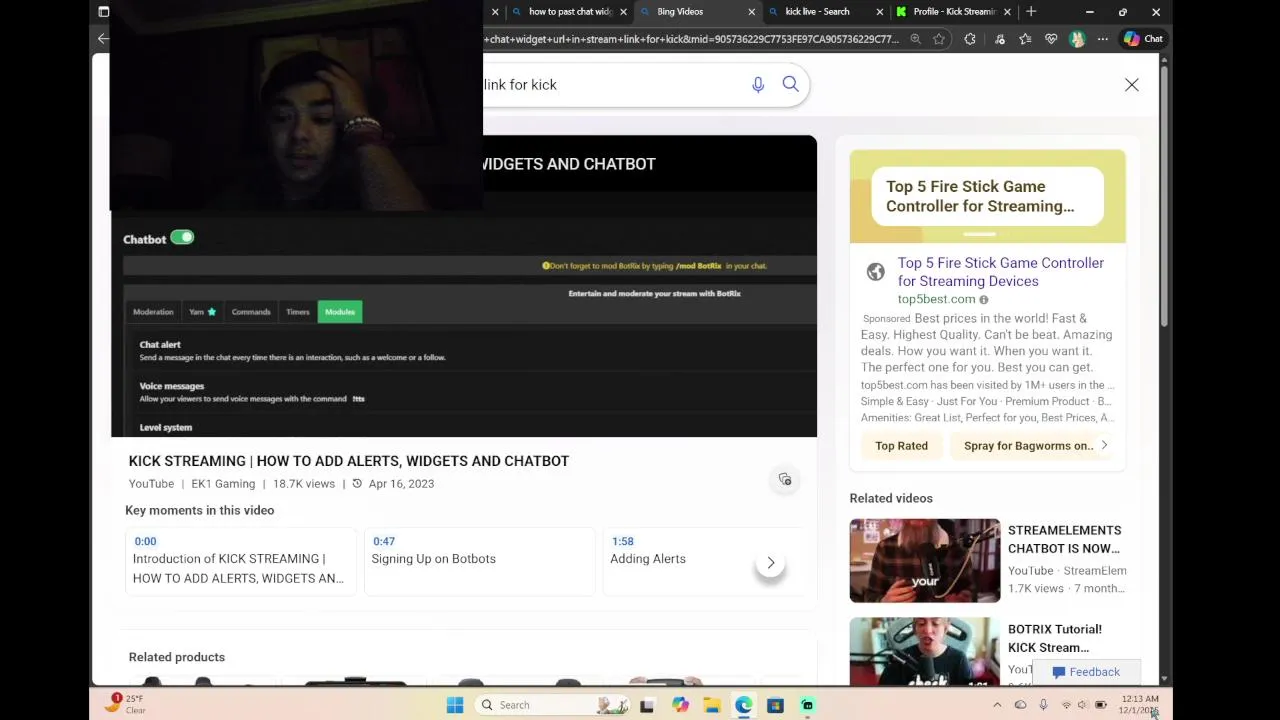Click the microphone voice search icon

[x=758, y=85]
